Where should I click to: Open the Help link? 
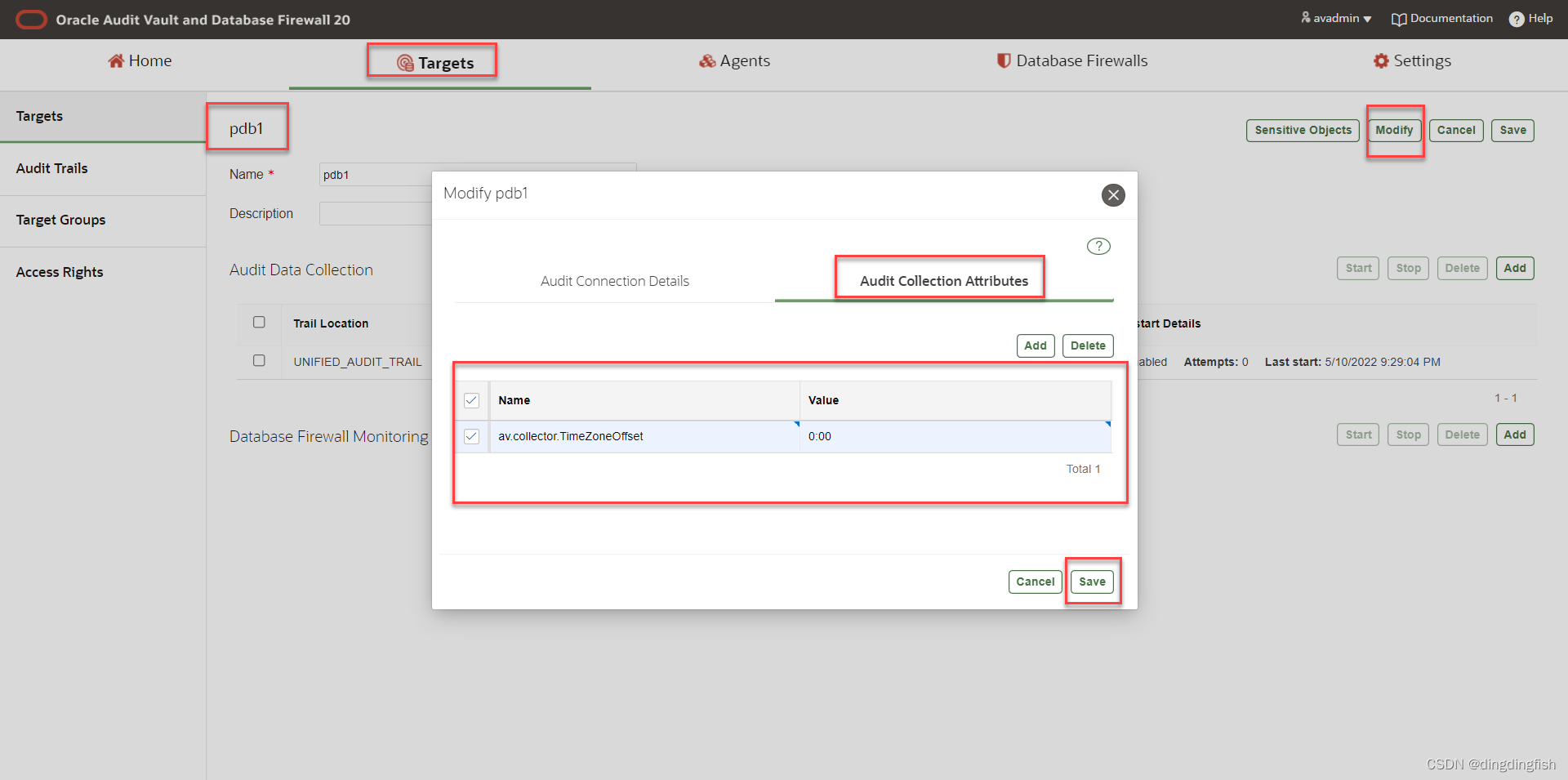click(x=1531, y=18)
